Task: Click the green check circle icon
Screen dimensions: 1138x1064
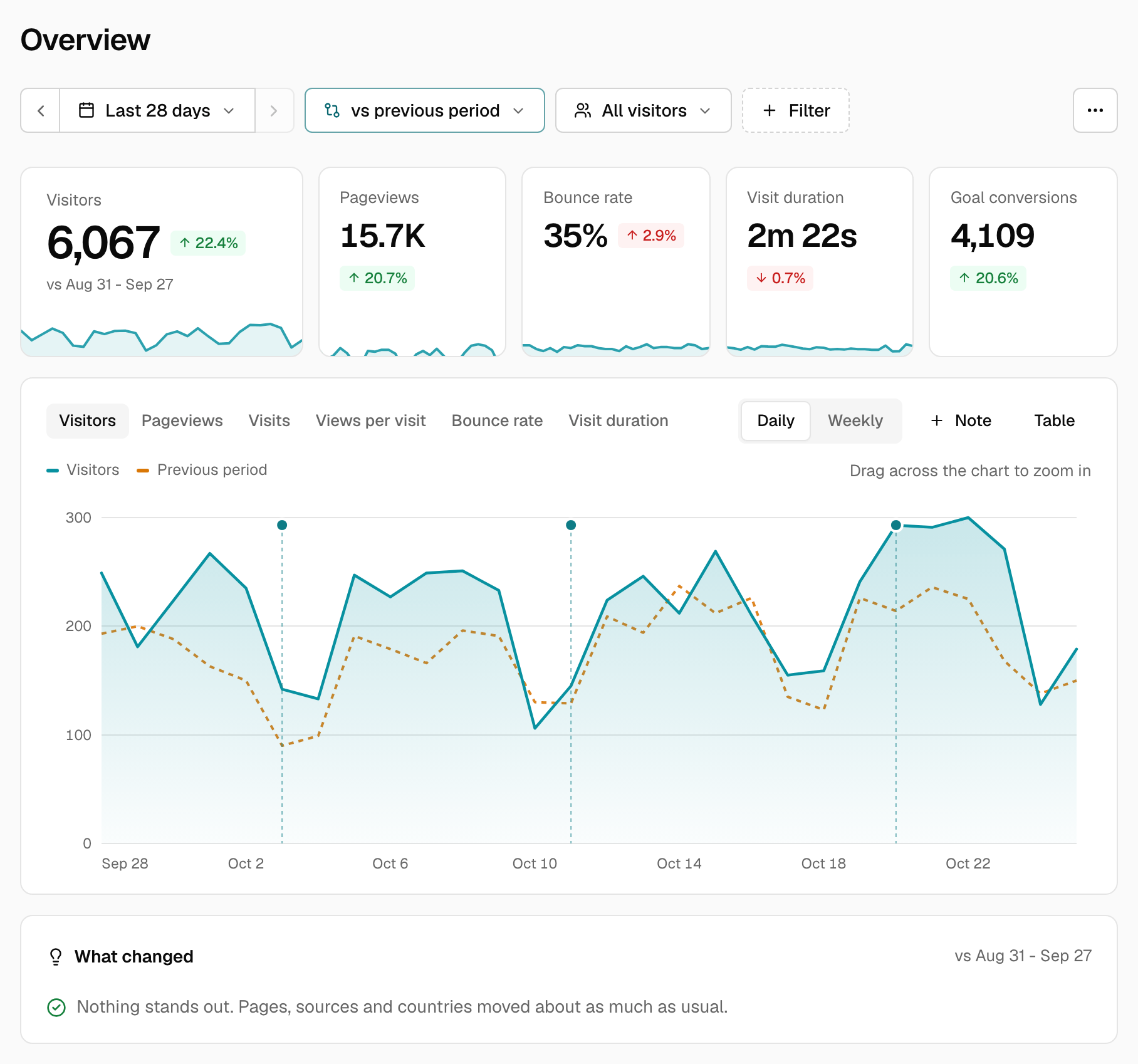Action: tap(56, 1007)
